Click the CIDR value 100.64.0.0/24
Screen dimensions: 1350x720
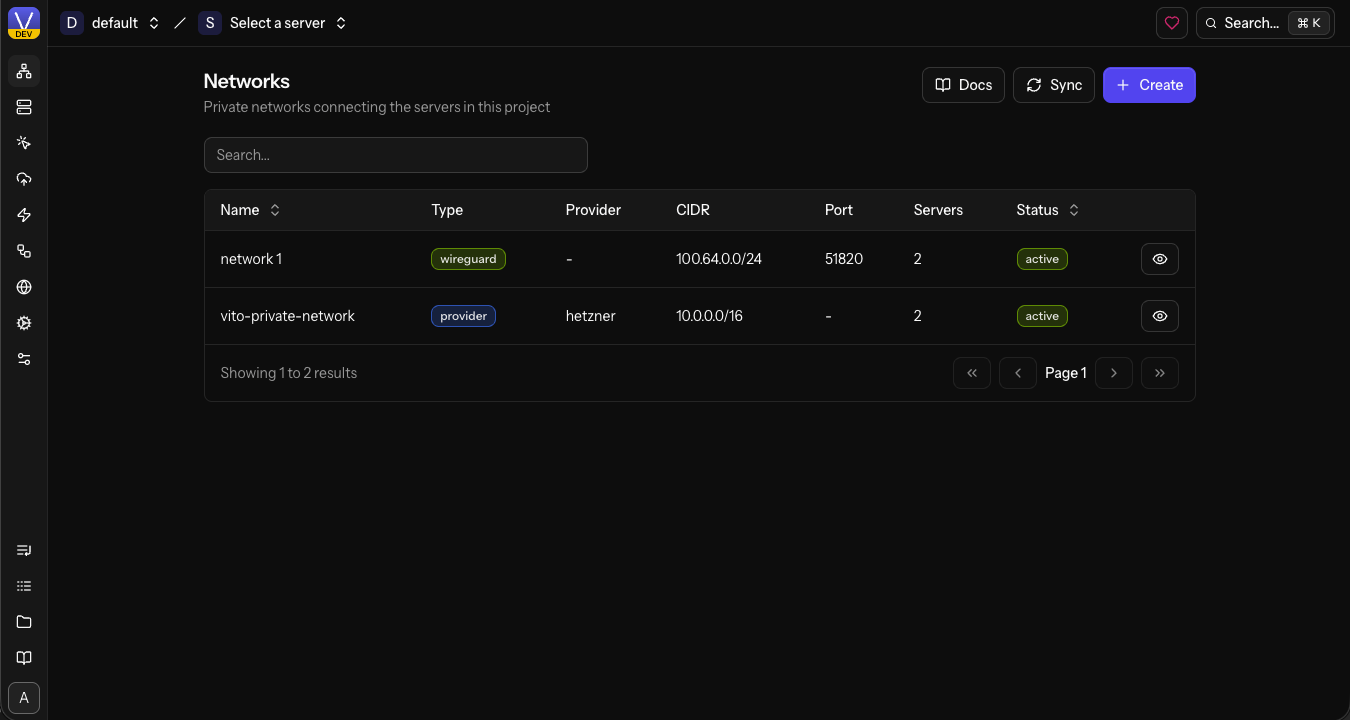[x=719, y=259]
